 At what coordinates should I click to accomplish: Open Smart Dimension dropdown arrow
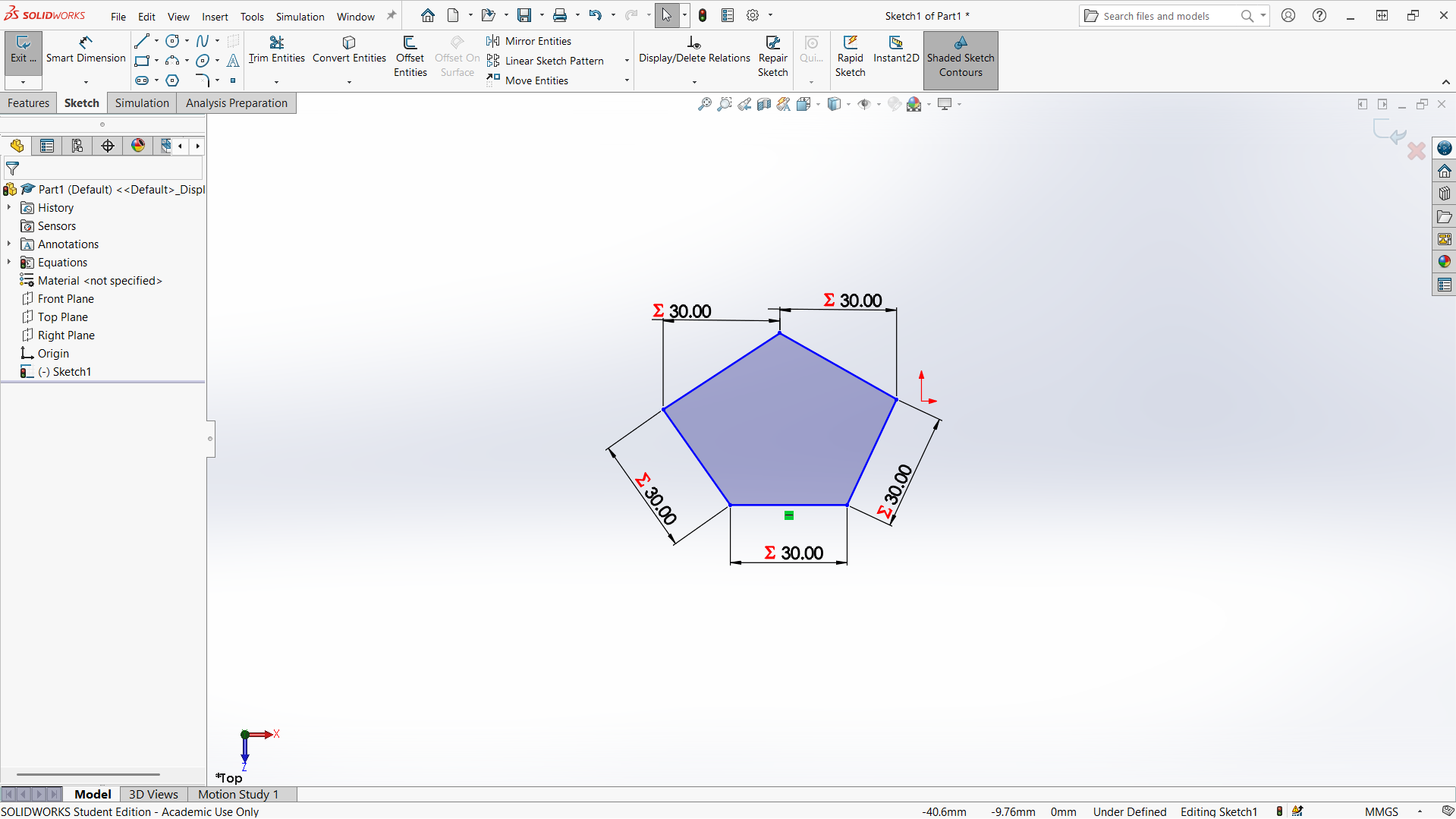[86, 82]
